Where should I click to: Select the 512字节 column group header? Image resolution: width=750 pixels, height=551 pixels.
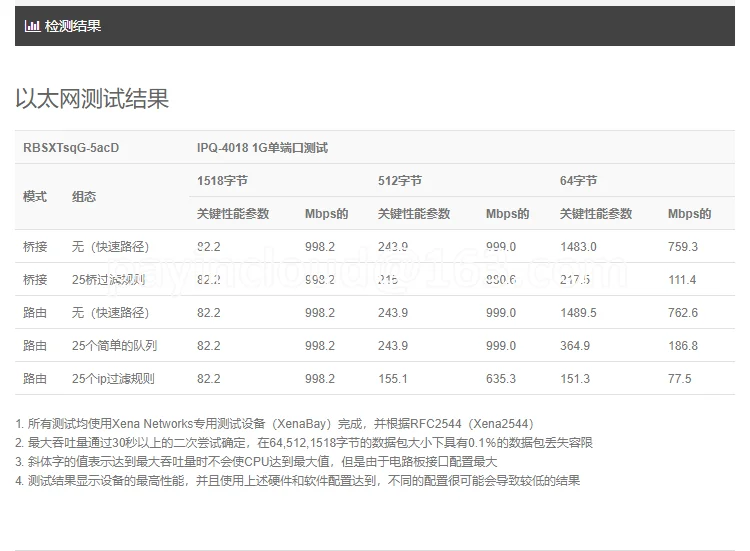click(x=400, y=181)
